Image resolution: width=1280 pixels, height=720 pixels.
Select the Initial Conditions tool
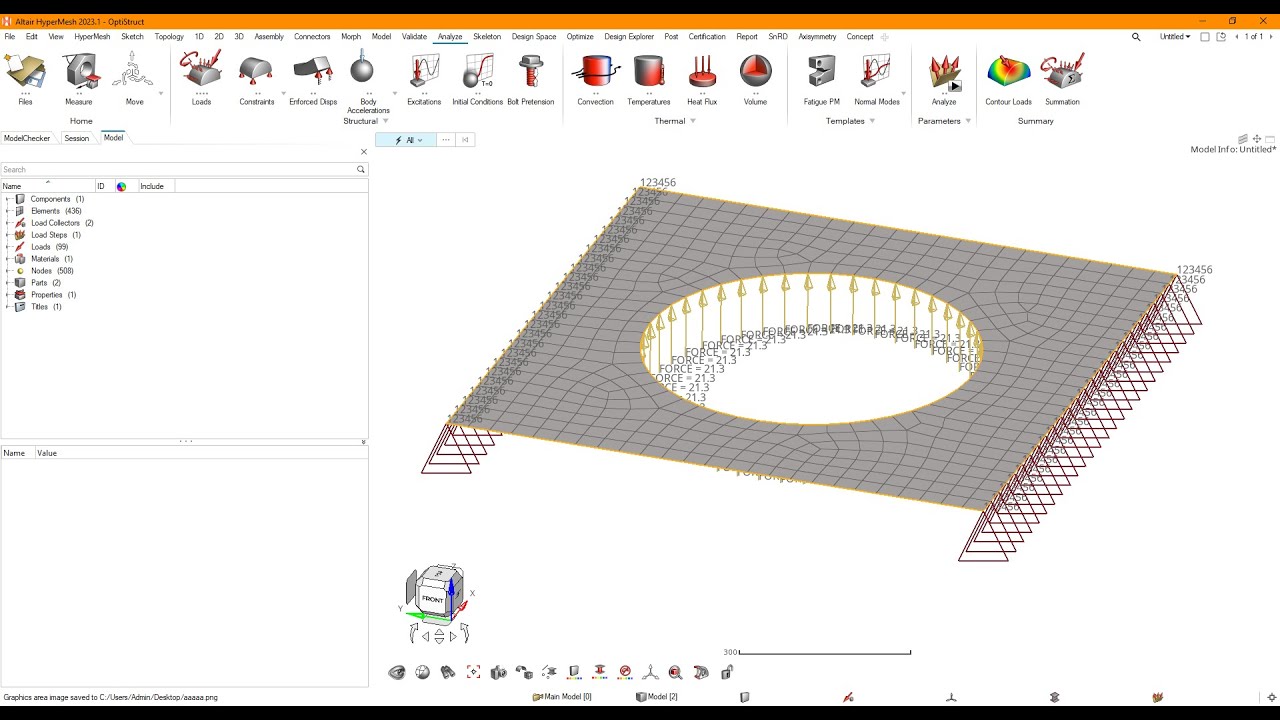(478, 79)
